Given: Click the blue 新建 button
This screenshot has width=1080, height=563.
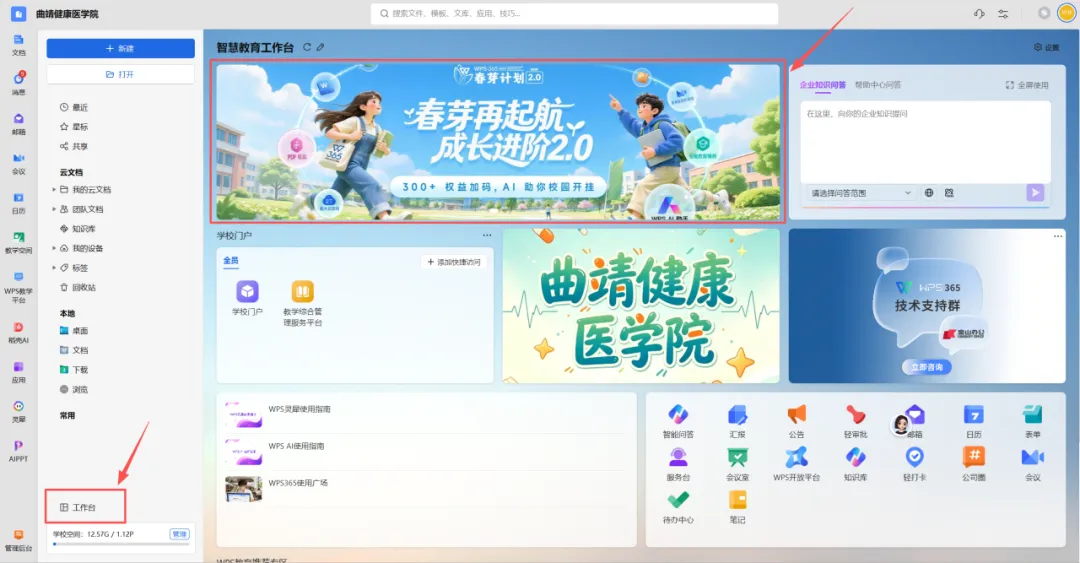Looking at the screenshot, I should click(121, 48).
